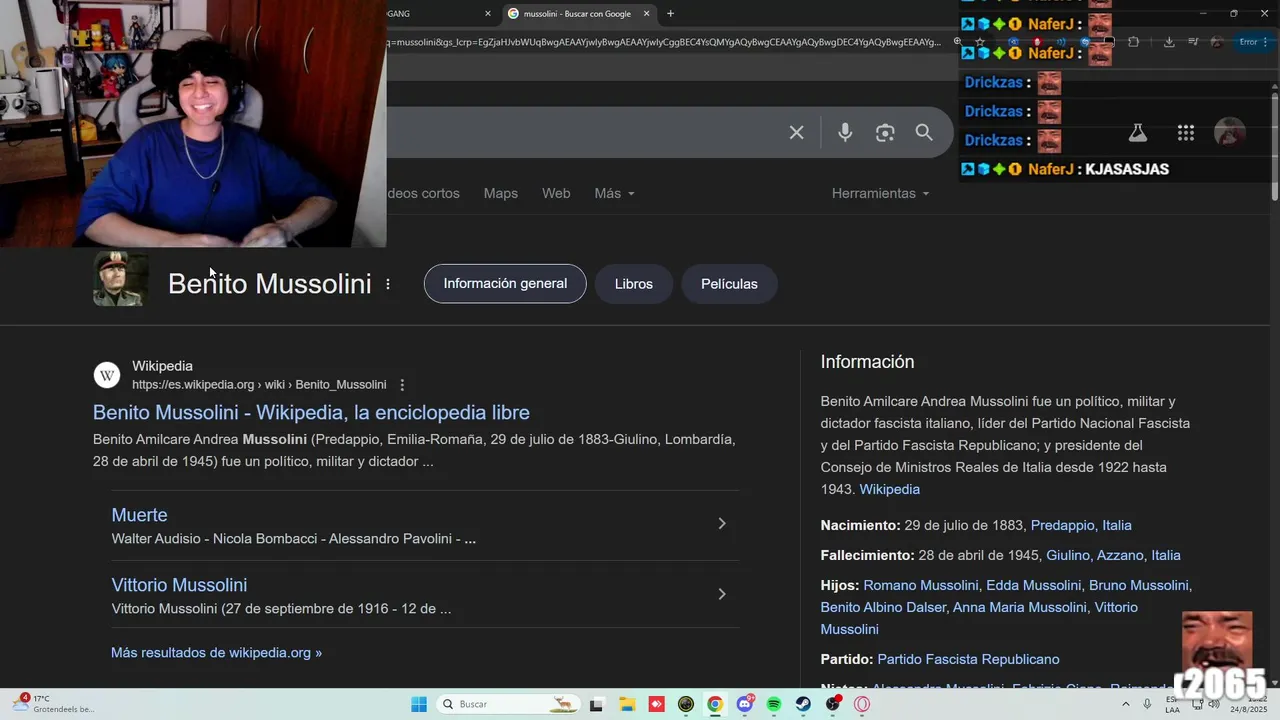The image size is (1280, 720).
Task: Expand the Herramientas tools dropdown
Action: tap(880, 193)
